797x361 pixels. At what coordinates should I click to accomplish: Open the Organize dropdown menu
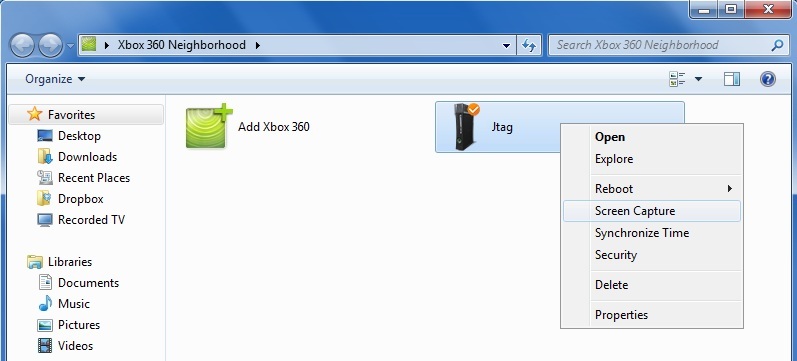[55, 79]
